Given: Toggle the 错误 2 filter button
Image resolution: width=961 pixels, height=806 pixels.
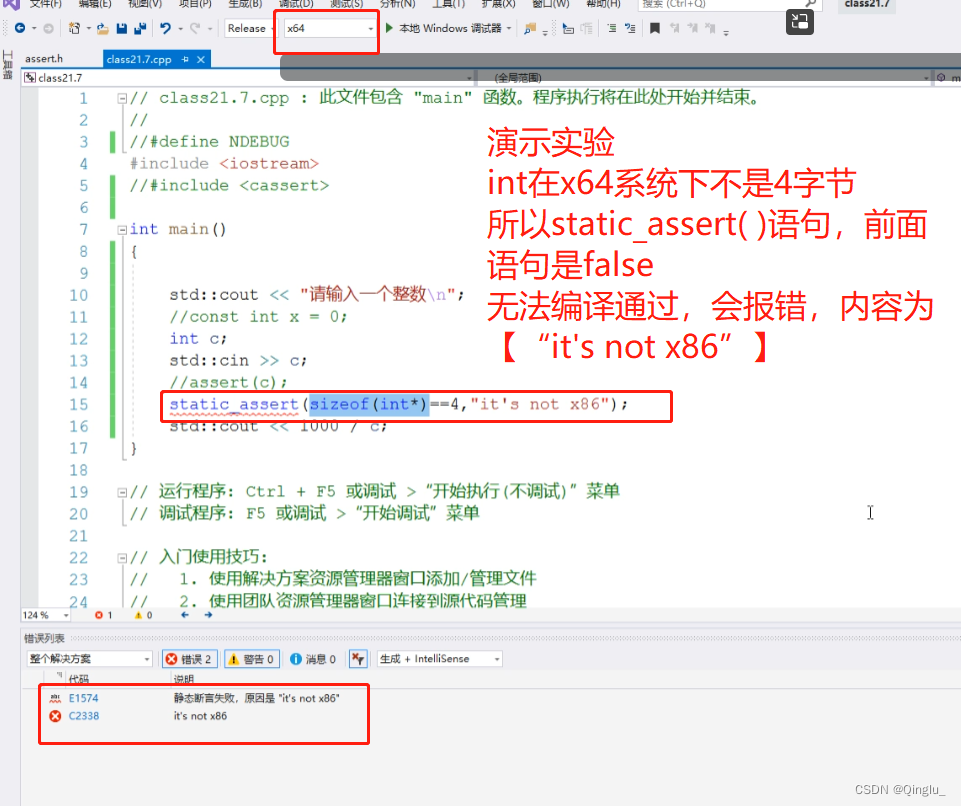Looking at the screenshot, I should 189,659.
